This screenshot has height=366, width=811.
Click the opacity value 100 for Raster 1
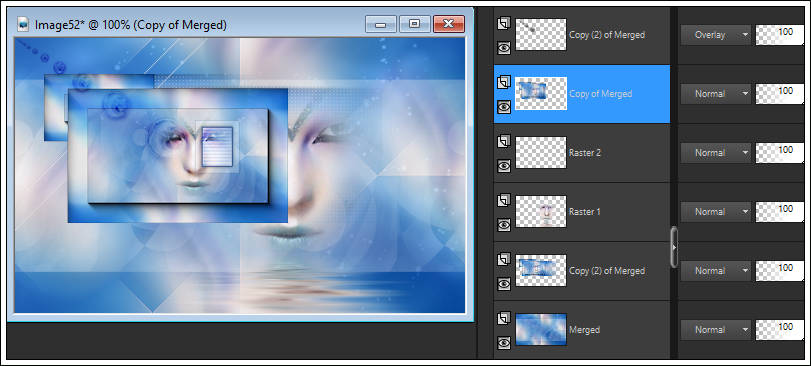point(786,209)
